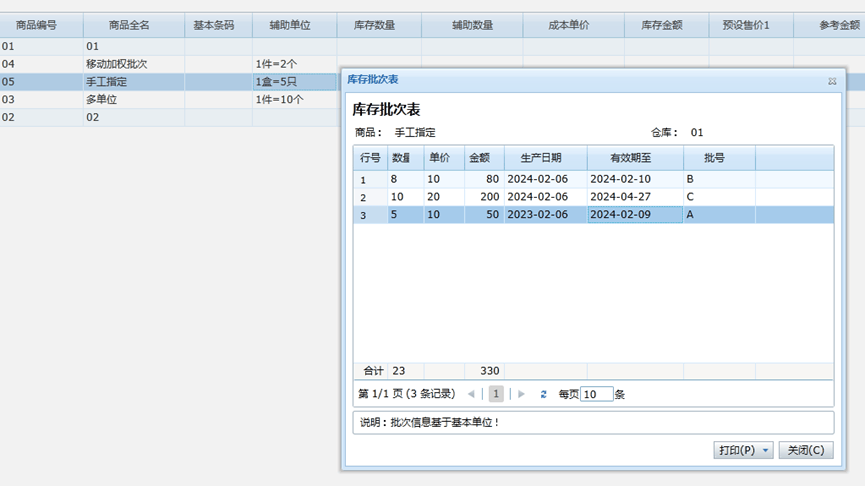Image resolution: width=865 pixels, height=486 pixels.
Task: Select the 多单位 product row
Action: (x=134, y=99)
